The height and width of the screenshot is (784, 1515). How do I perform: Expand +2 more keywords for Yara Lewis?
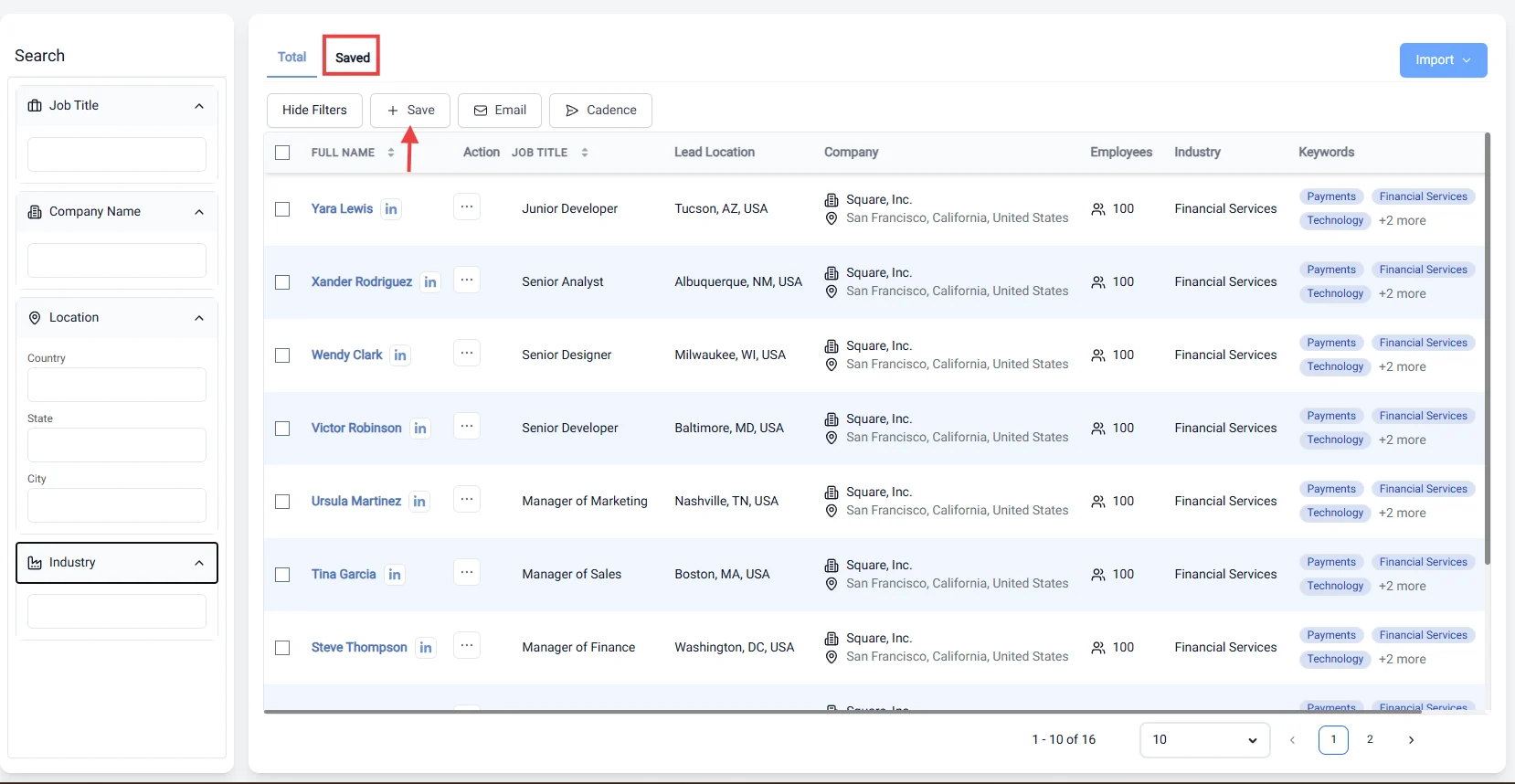coord(1402,221)
